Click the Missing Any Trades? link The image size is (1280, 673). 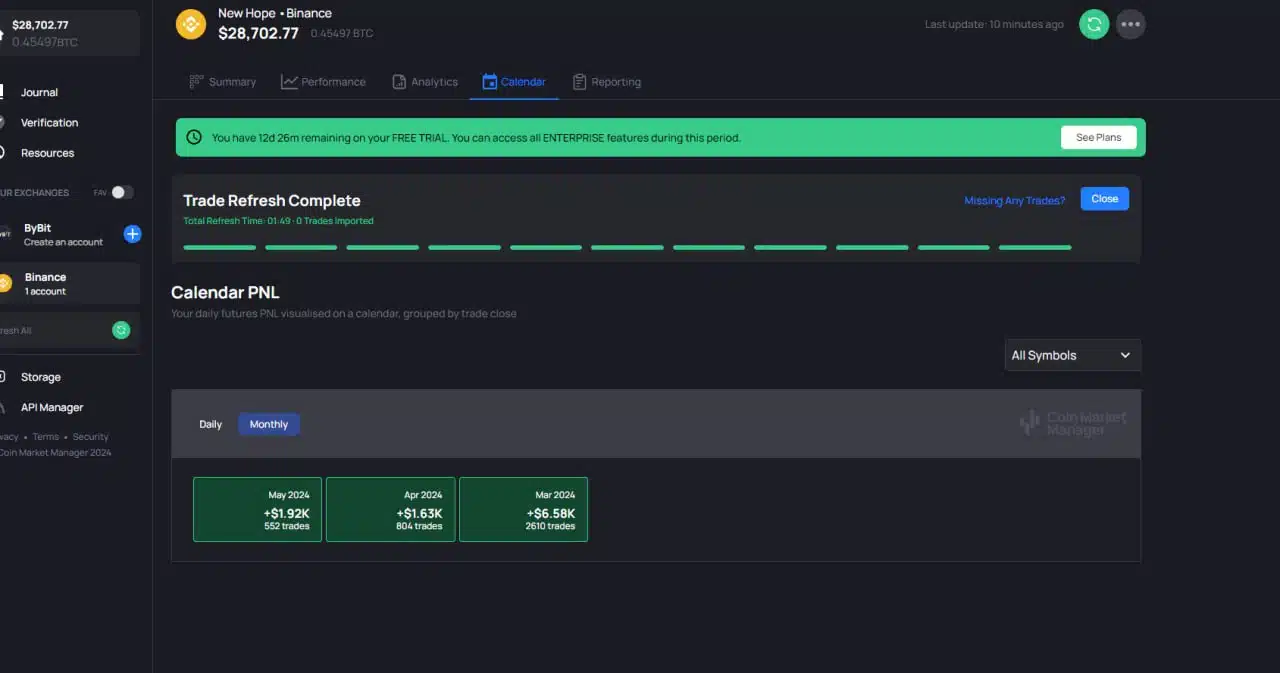(x=1014, y=200)
